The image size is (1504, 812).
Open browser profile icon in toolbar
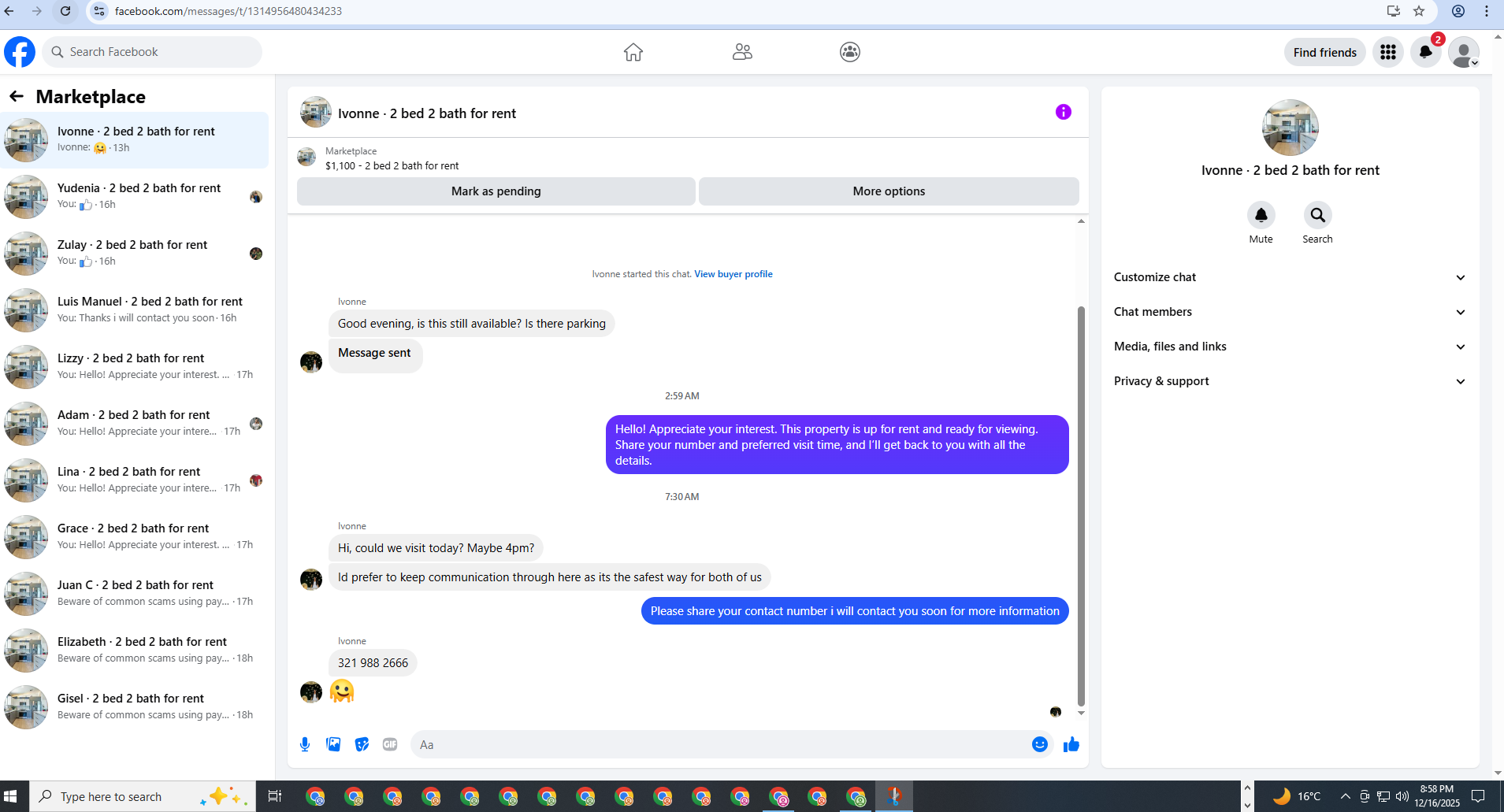(x=1458, y=11)
